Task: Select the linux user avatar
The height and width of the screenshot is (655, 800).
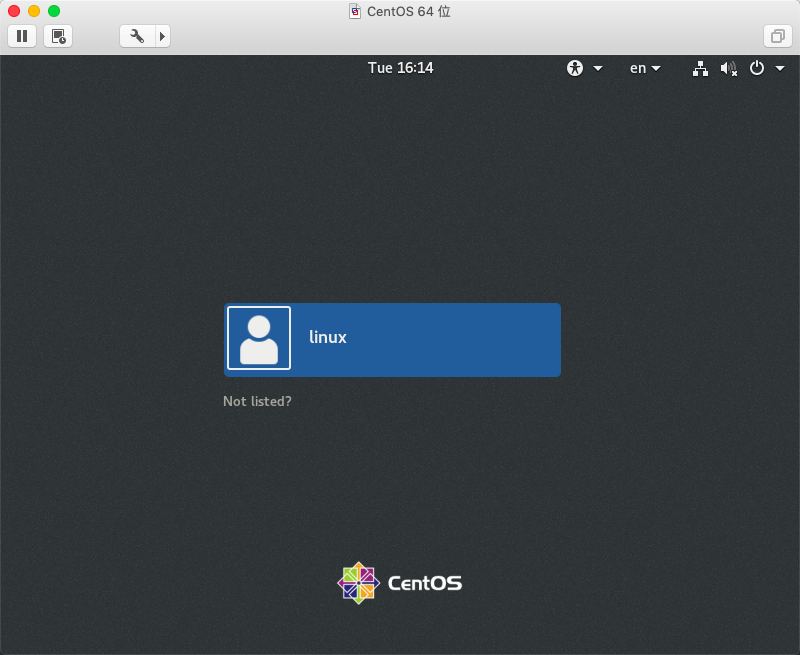Action: 259,338
